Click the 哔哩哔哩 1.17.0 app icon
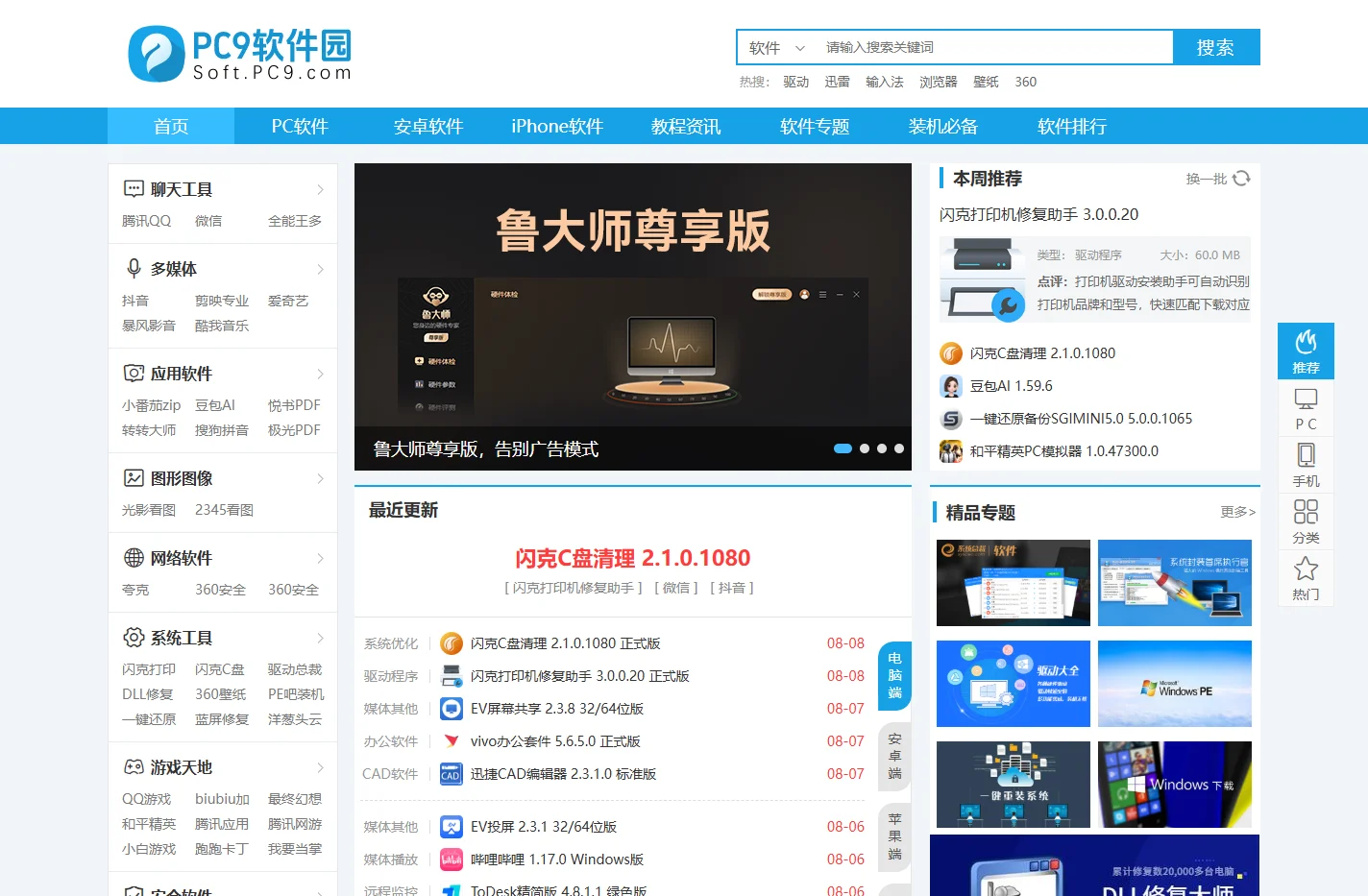This screenshot has height=896, width=1368. pyautogui.click(x=452, y=860)
